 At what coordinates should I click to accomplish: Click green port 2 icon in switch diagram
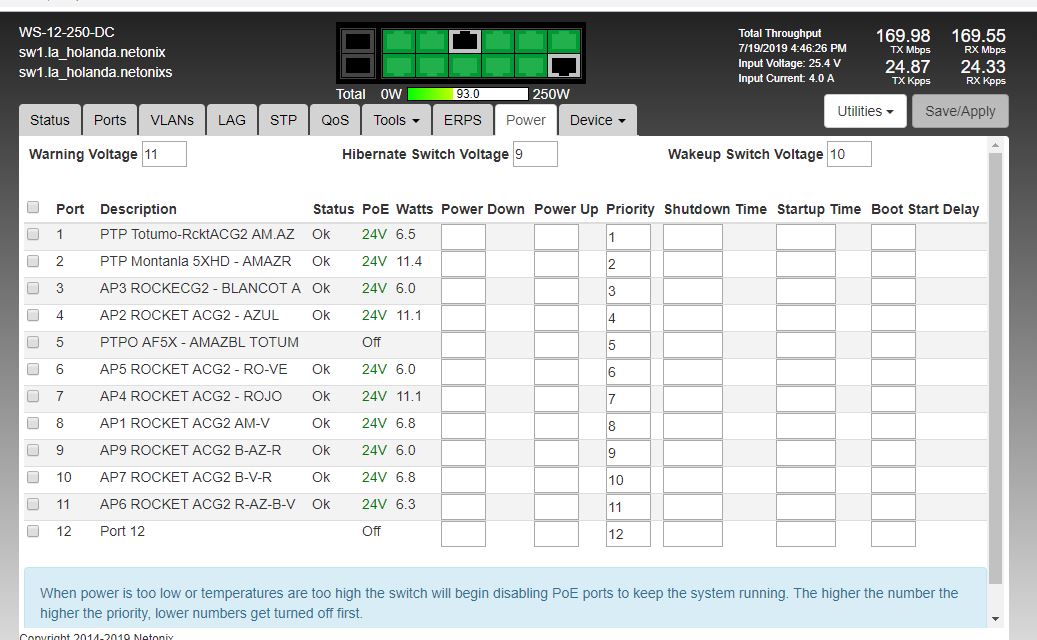coord(399,66)
